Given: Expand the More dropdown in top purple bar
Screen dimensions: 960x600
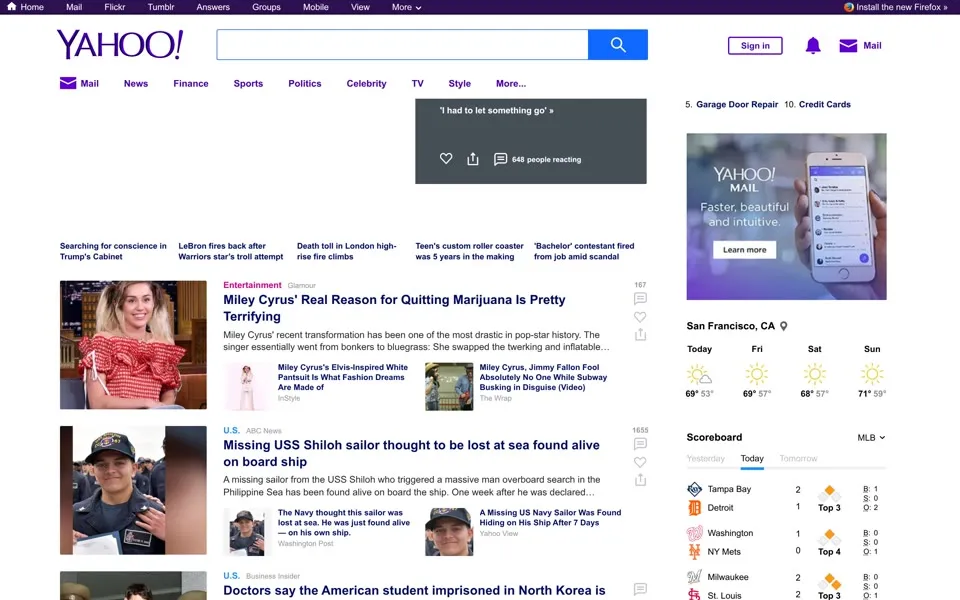Looking at the screenshot, I should [x=407, y=7].
